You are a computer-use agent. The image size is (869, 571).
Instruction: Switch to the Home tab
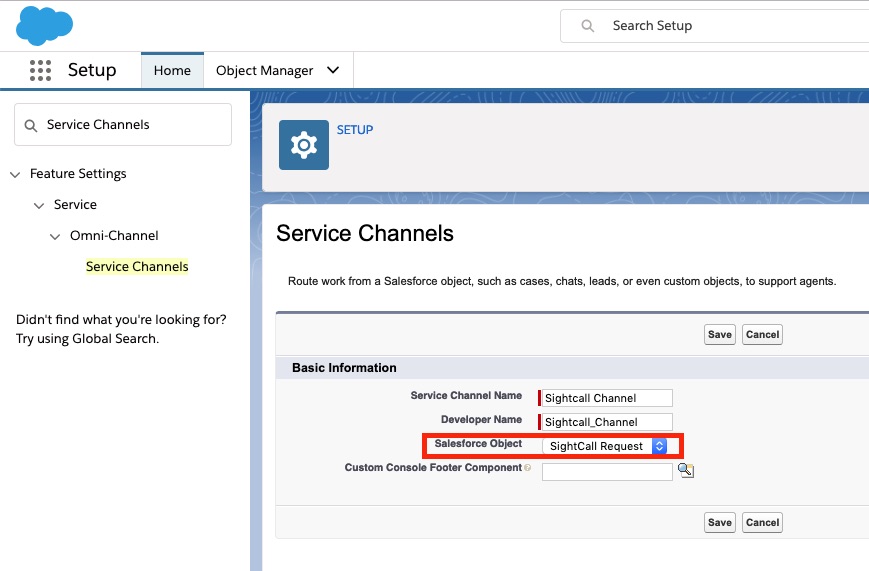pos(172,70)
